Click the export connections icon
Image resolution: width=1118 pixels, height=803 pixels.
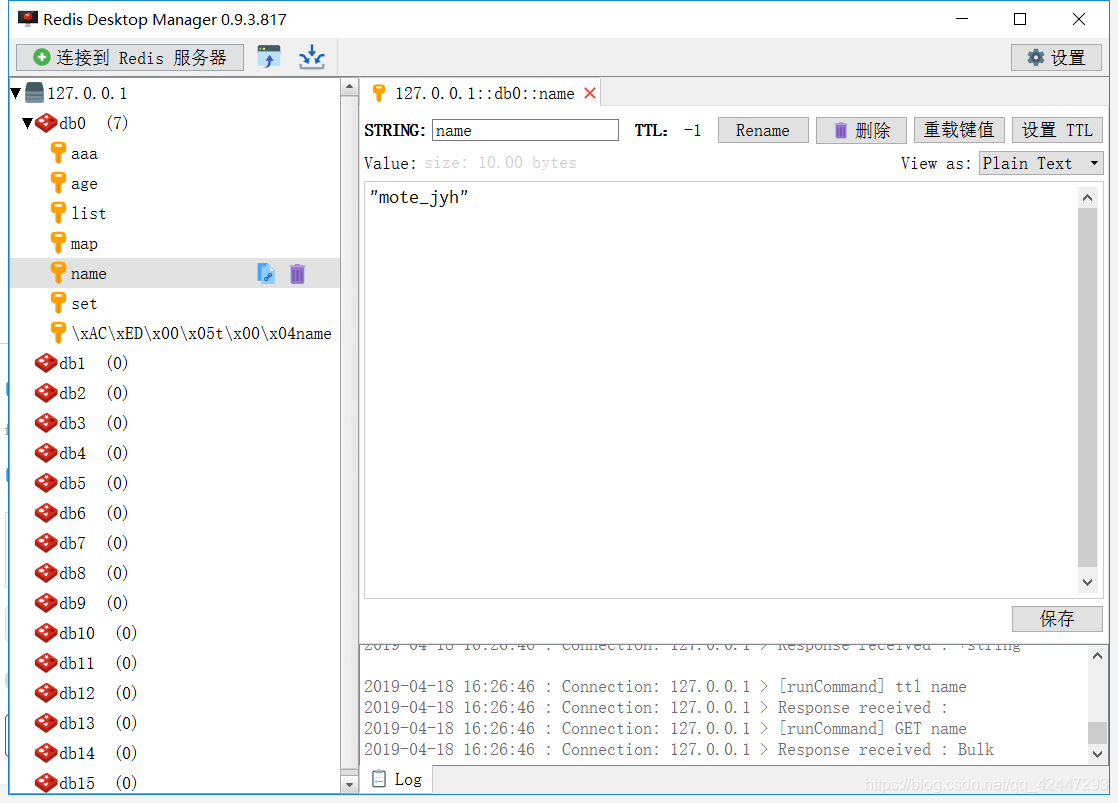point(312,57)
